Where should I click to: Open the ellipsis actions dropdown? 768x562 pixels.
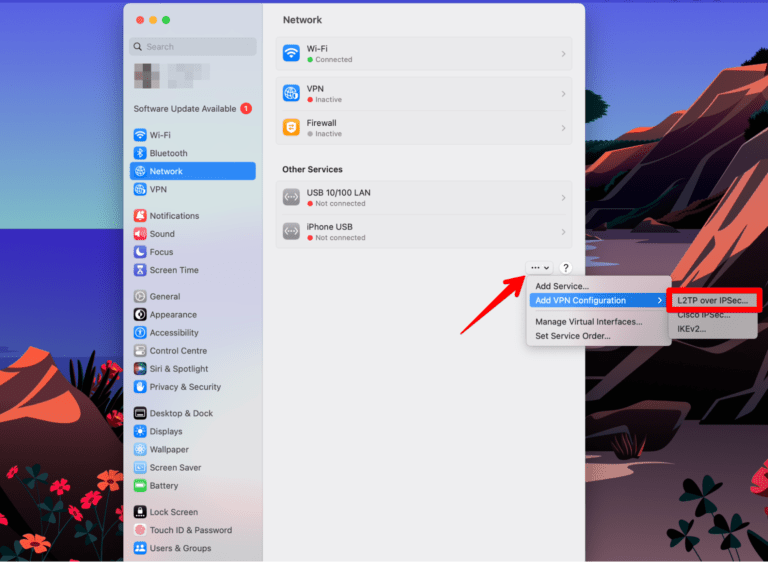pos(540,268)
